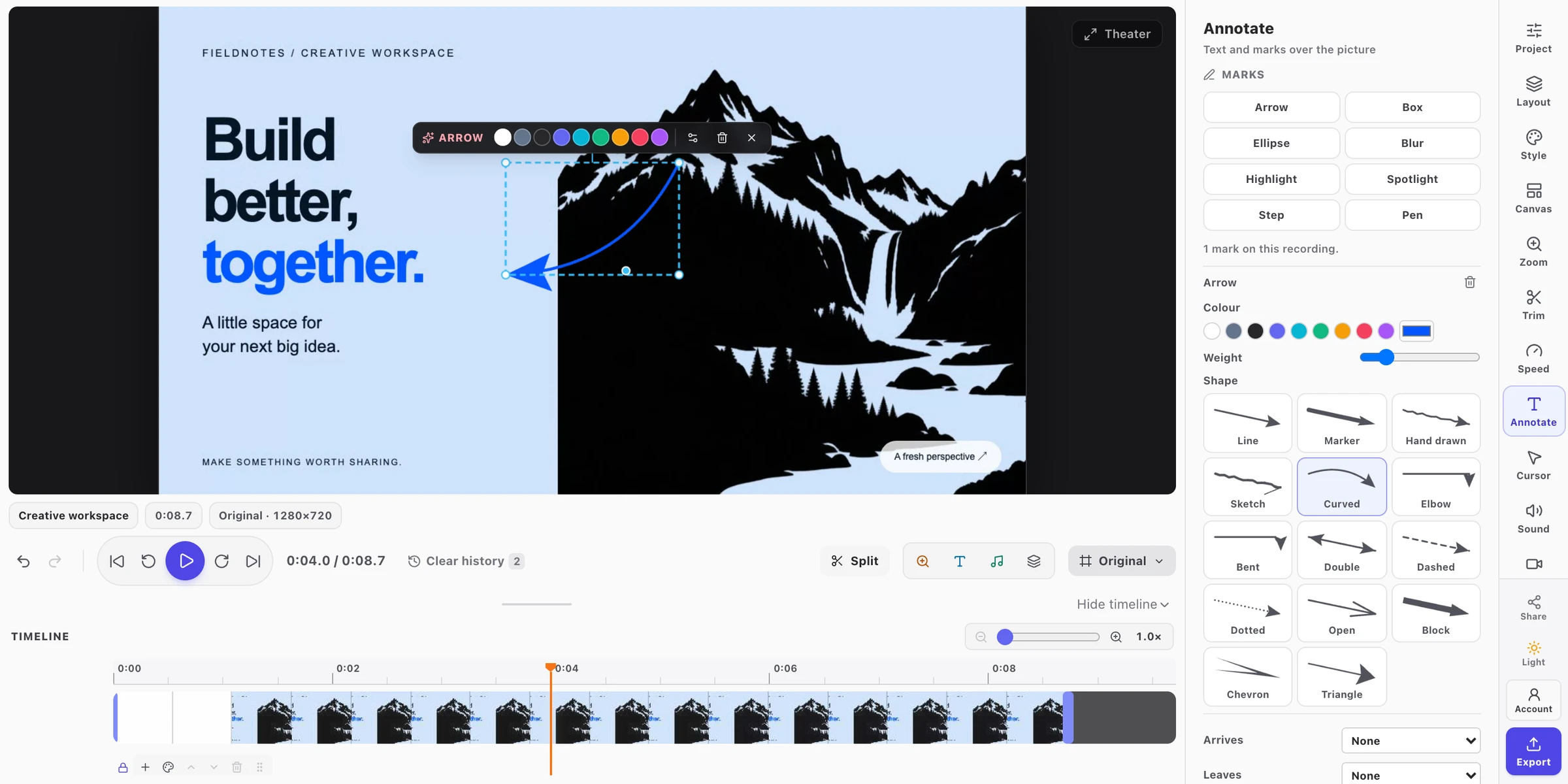Open layers icon in timeline toolbar

[x=1034, y=561]
